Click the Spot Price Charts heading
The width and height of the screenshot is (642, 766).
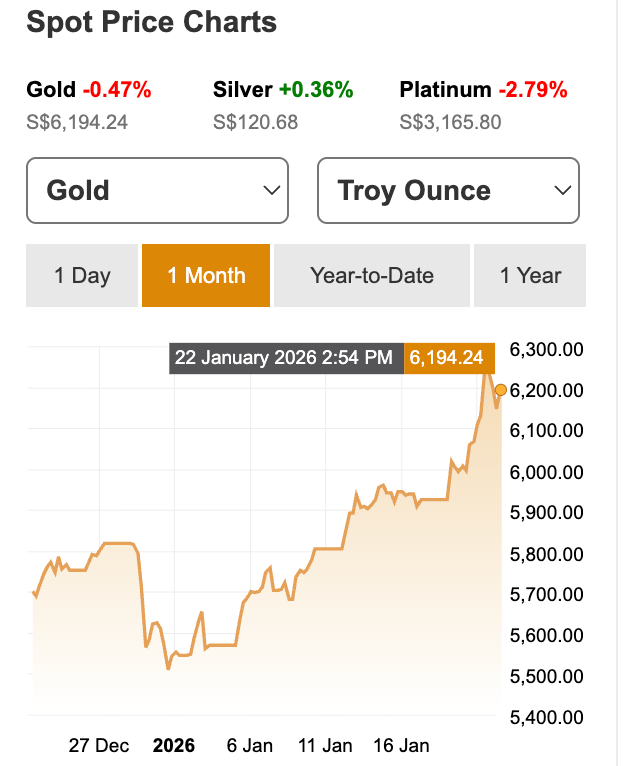point(151,22)
